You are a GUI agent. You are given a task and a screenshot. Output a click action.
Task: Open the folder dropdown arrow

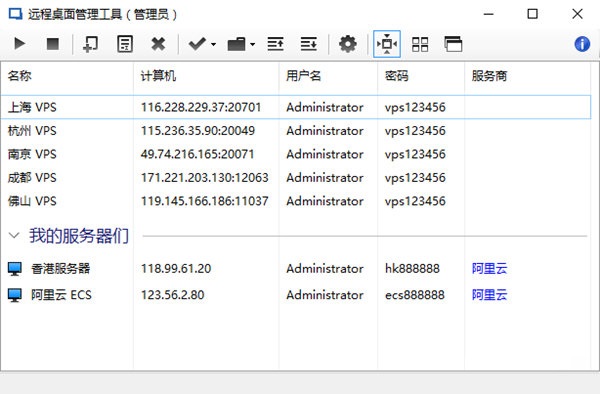(x=253, y=44)
